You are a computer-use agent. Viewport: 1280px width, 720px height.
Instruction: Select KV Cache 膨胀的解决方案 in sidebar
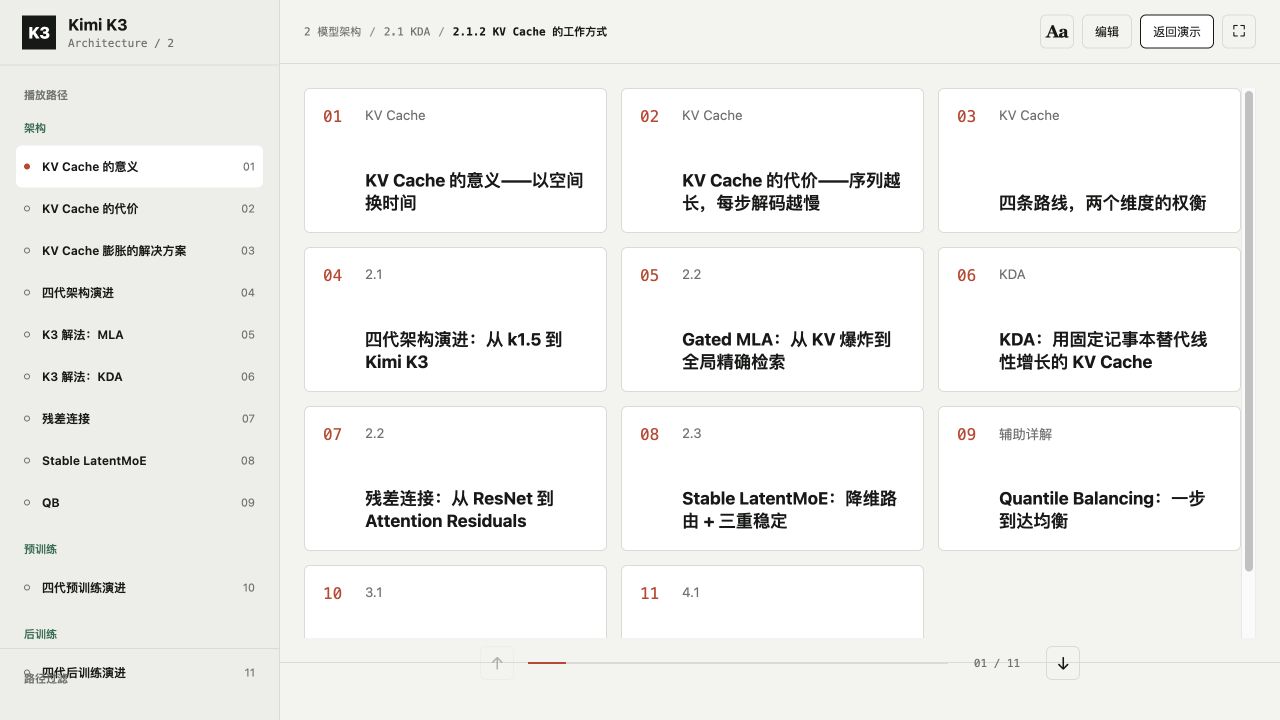point(139,251)
